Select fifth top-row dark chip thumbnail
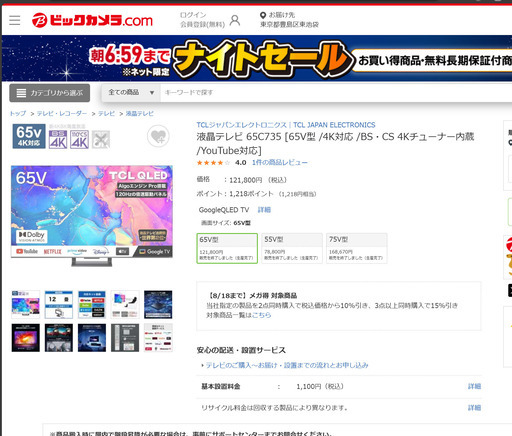Viewport: 512px width, 436px height. pos(158,304)
